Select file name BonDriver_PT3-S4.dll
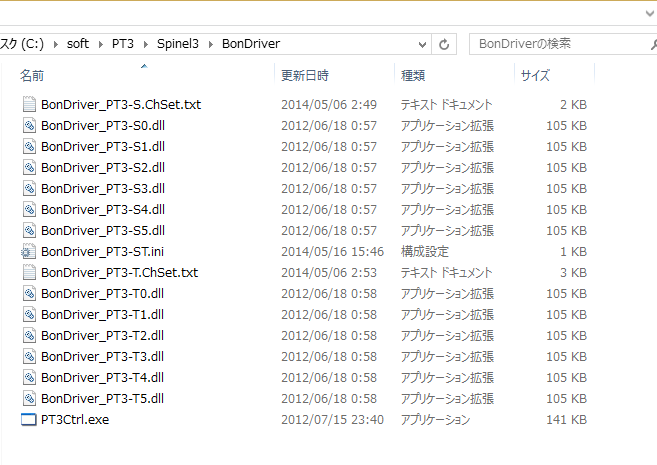657x465 pixels. pos(103,209)
